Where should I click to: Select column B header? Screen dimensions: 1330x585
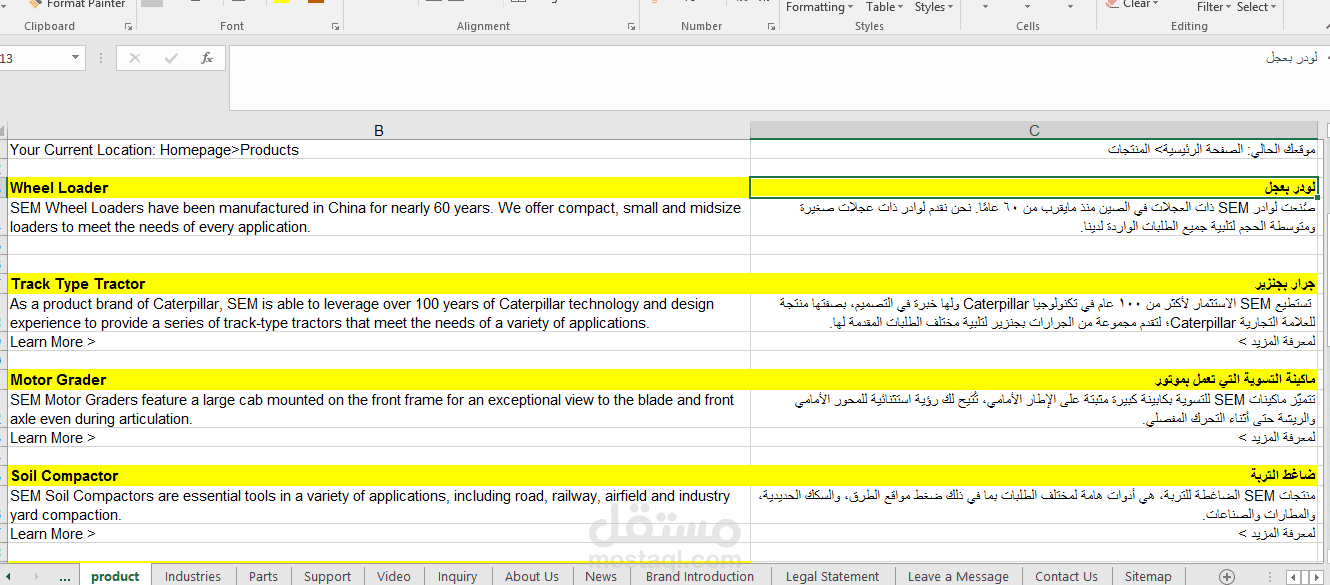click(x=379, y=130)
